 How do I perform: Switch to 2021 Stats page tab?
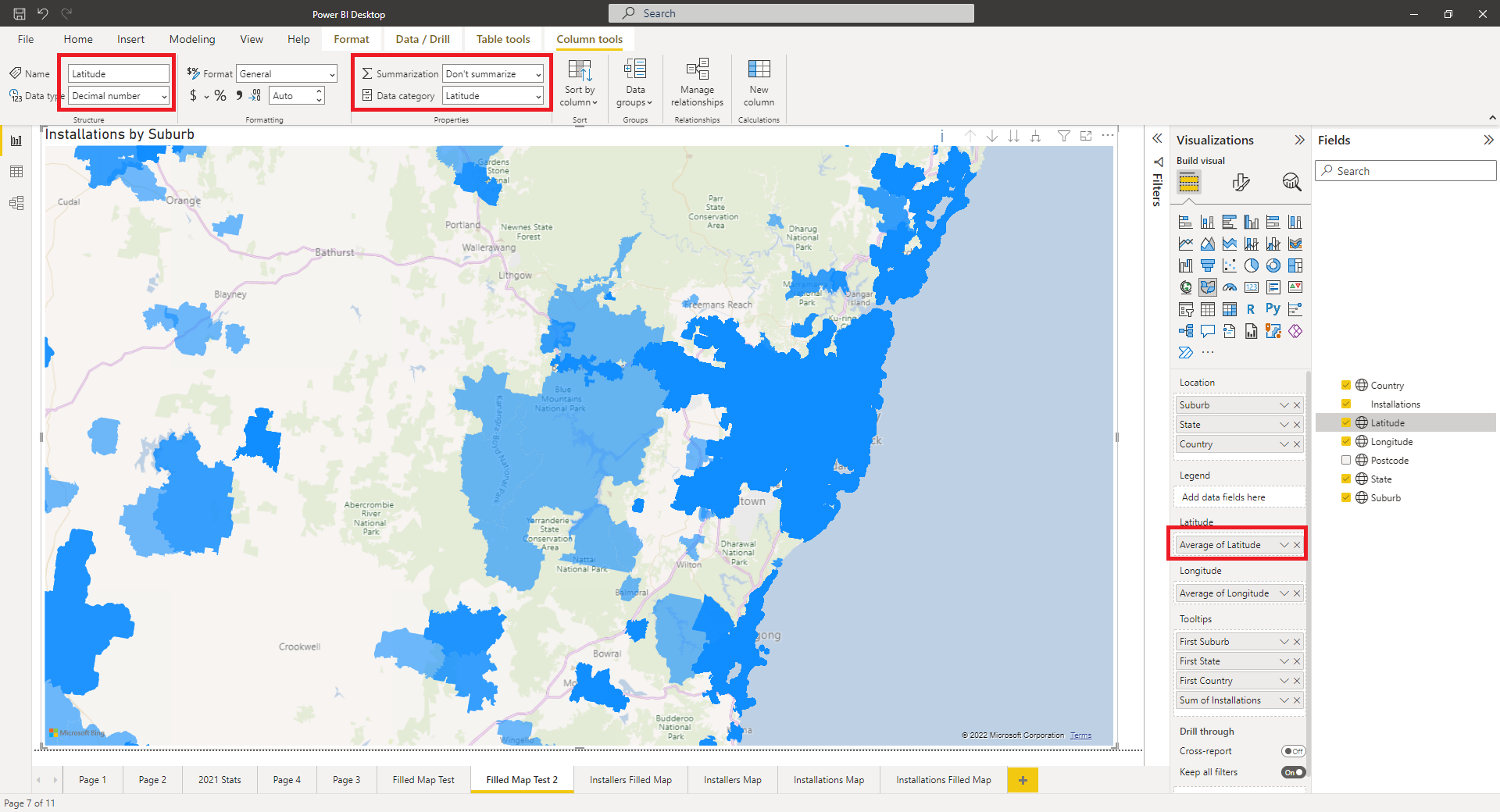(220, 779)
